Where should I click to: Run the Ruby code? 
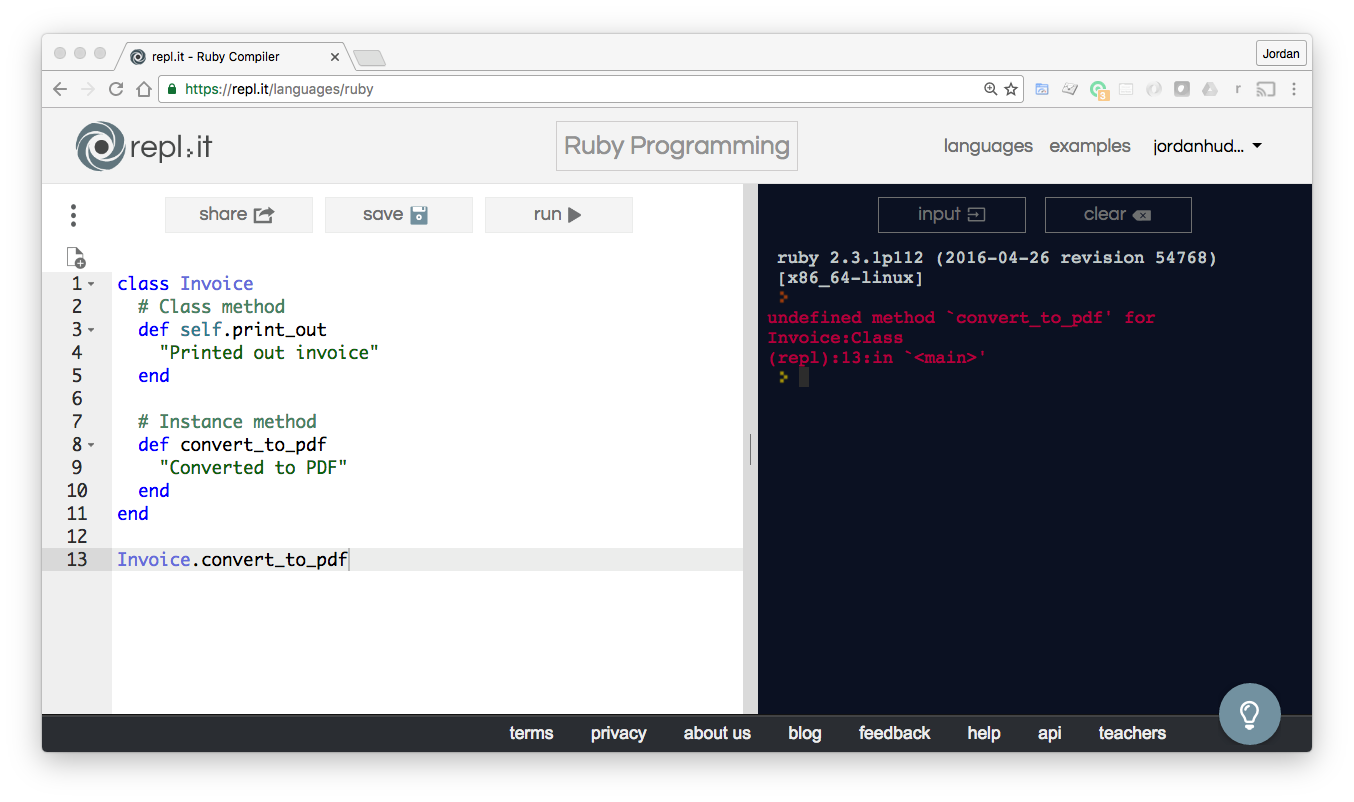(x=558, y=214)
